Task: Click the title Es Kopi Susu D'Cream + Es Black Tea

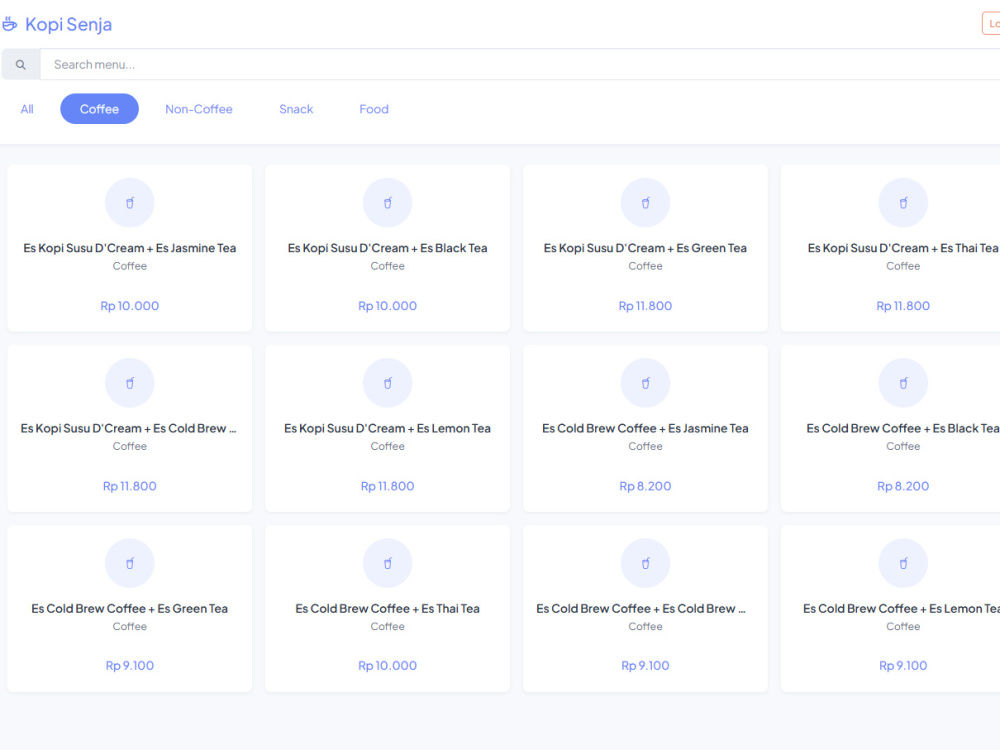Action: pyautogui.click(x=387, y=248)
